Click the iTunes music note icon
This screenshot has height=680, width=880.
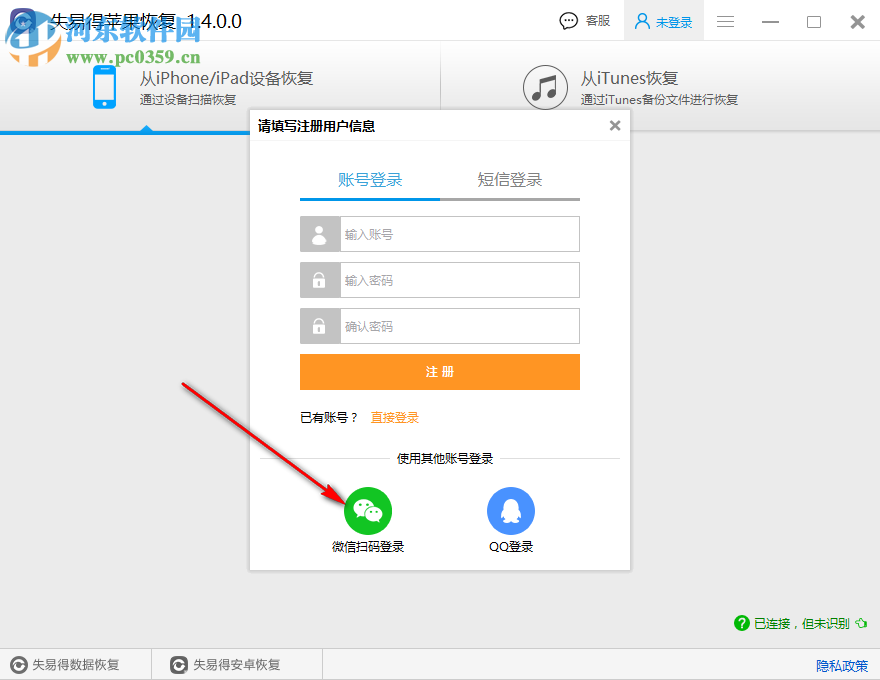(545, 87)
